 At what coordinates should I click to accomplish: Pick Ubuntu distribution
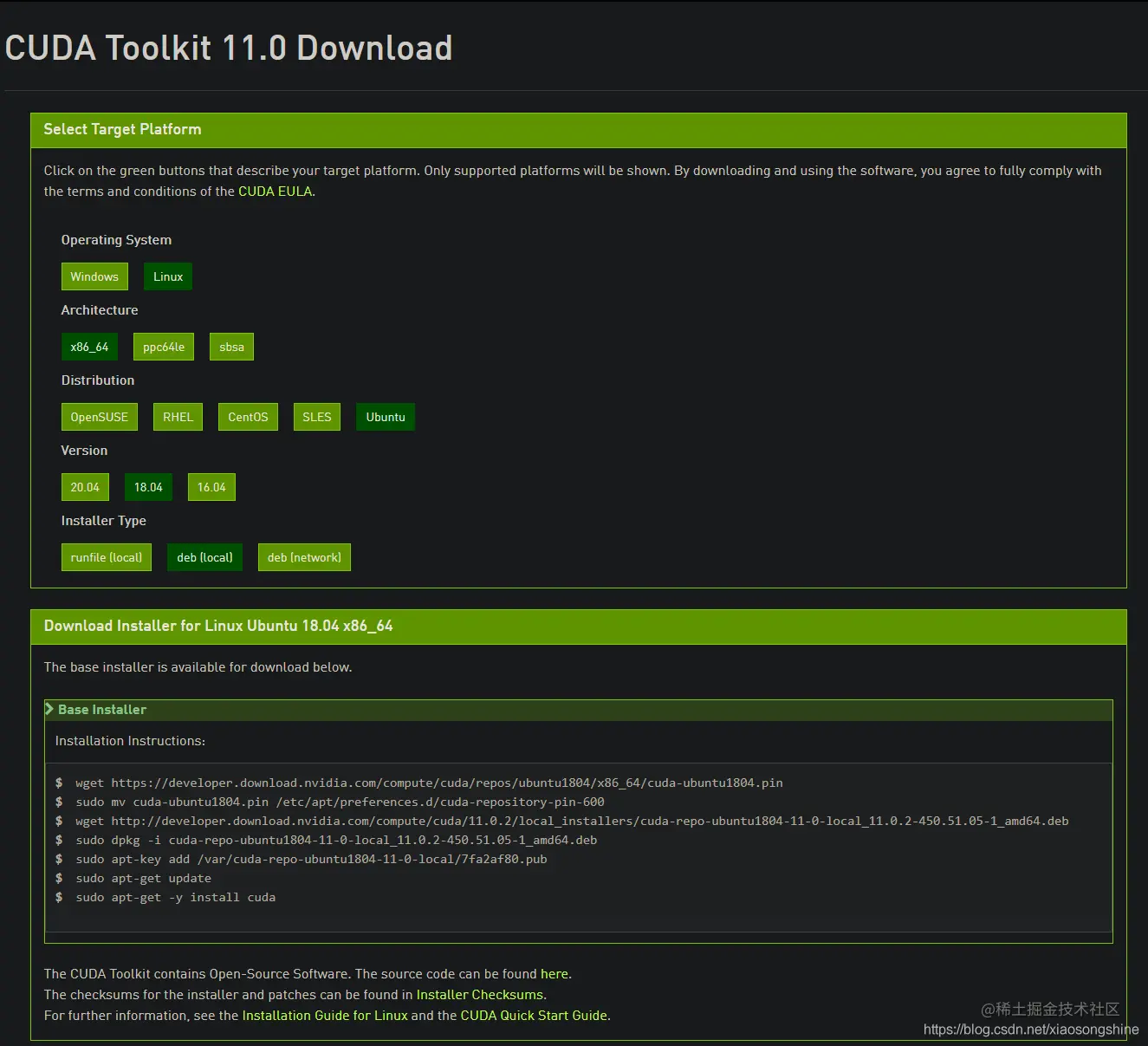(386, 417)
